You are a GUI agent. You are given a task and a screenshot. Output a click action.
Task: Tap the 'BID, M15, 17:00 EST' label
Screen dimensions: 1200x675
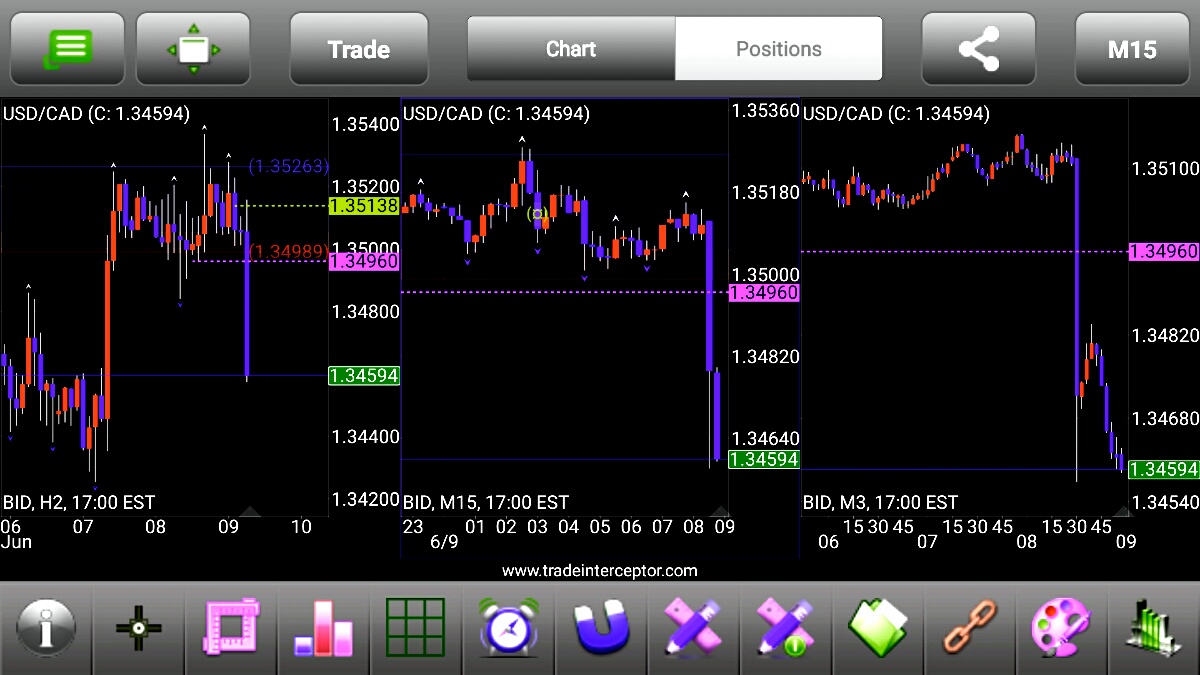pos(485,502)
